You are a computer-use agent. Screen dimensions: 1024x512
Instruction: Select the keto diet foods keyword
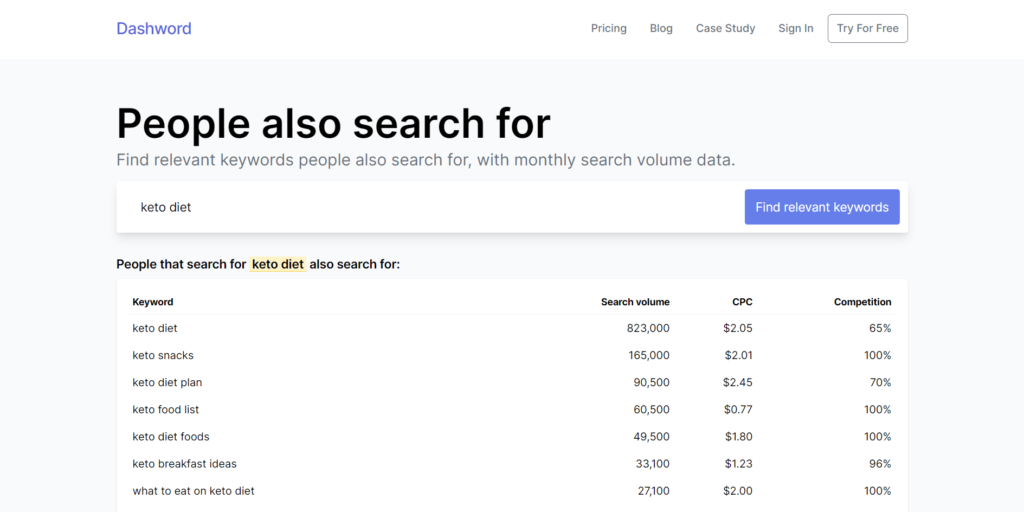(x=170, y=436)
